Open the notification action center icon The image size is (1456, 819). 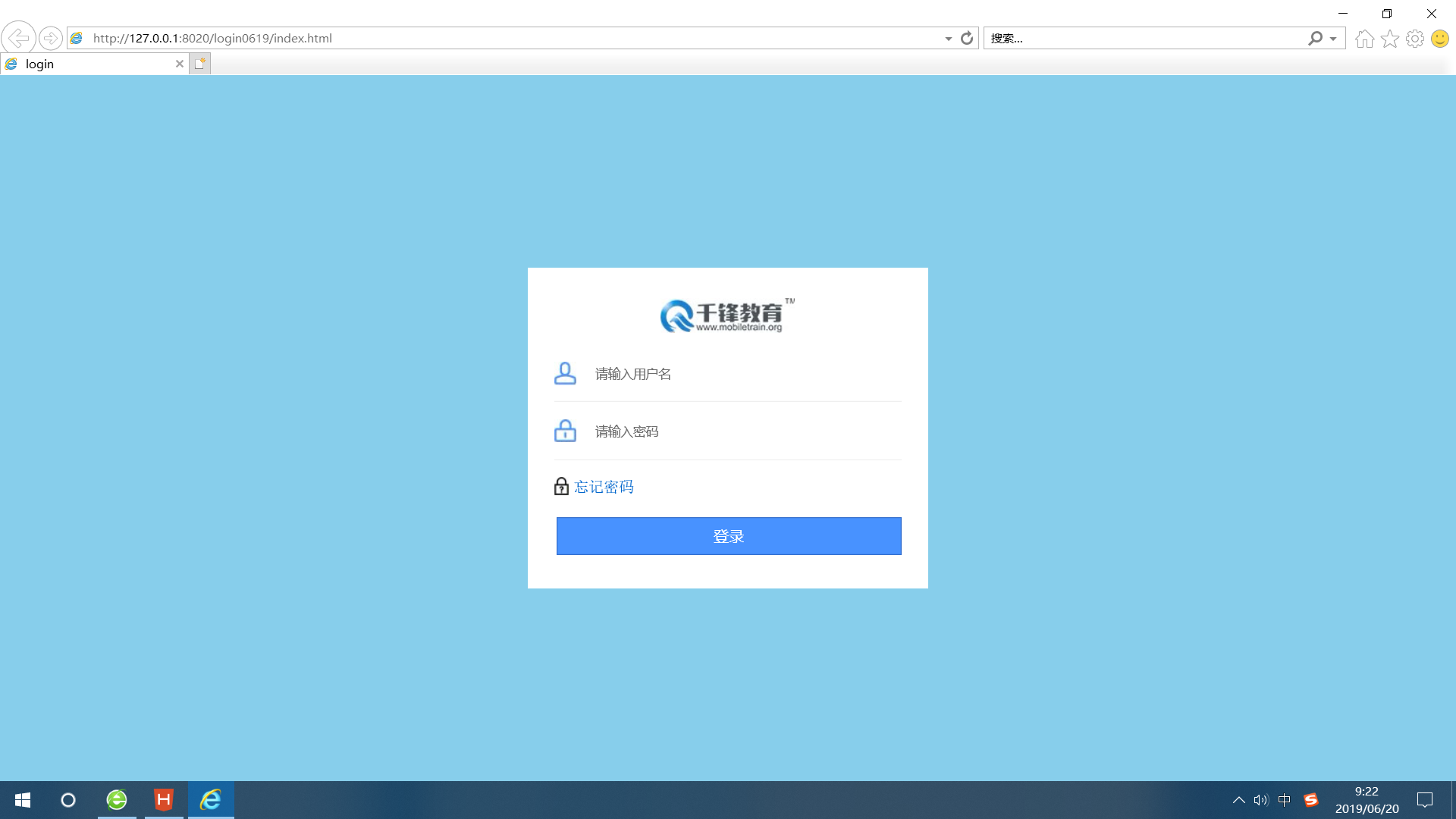click(x=1425, y=800)
